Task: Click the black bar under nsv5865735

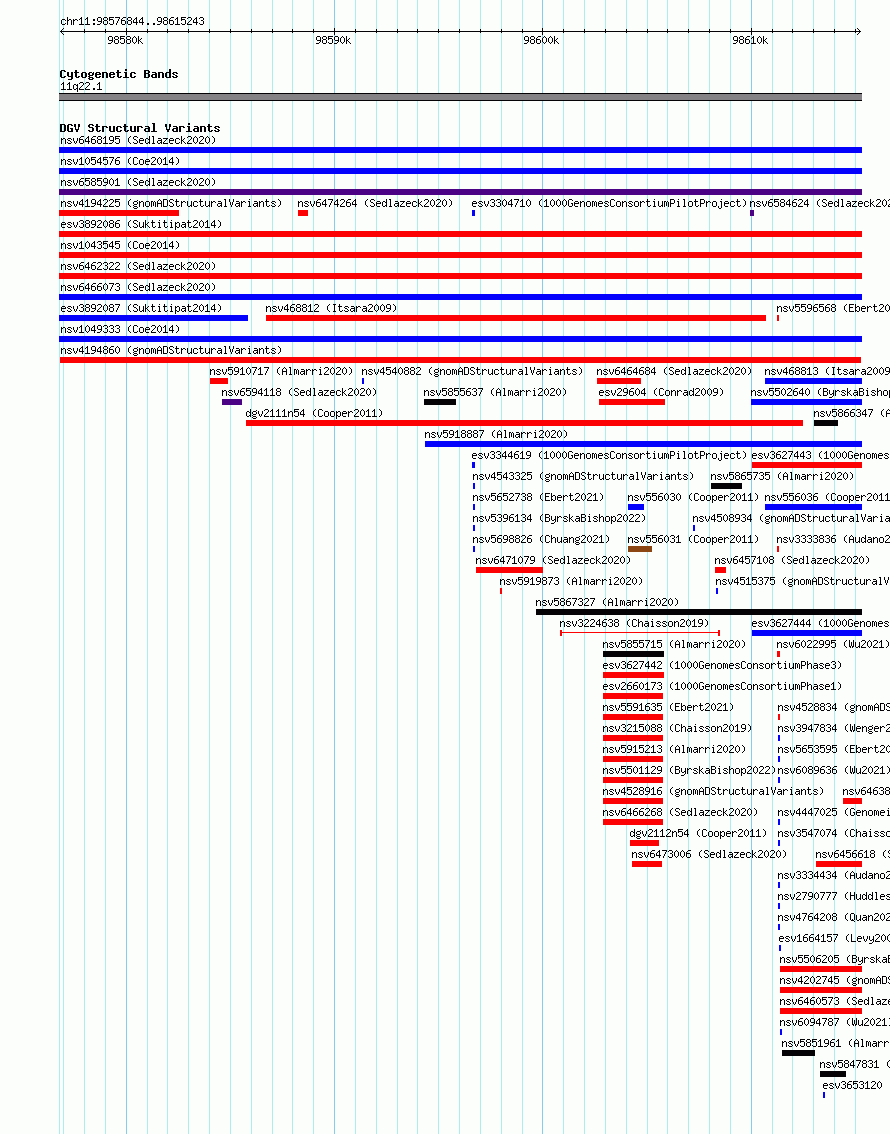Action: click(727, 486)
